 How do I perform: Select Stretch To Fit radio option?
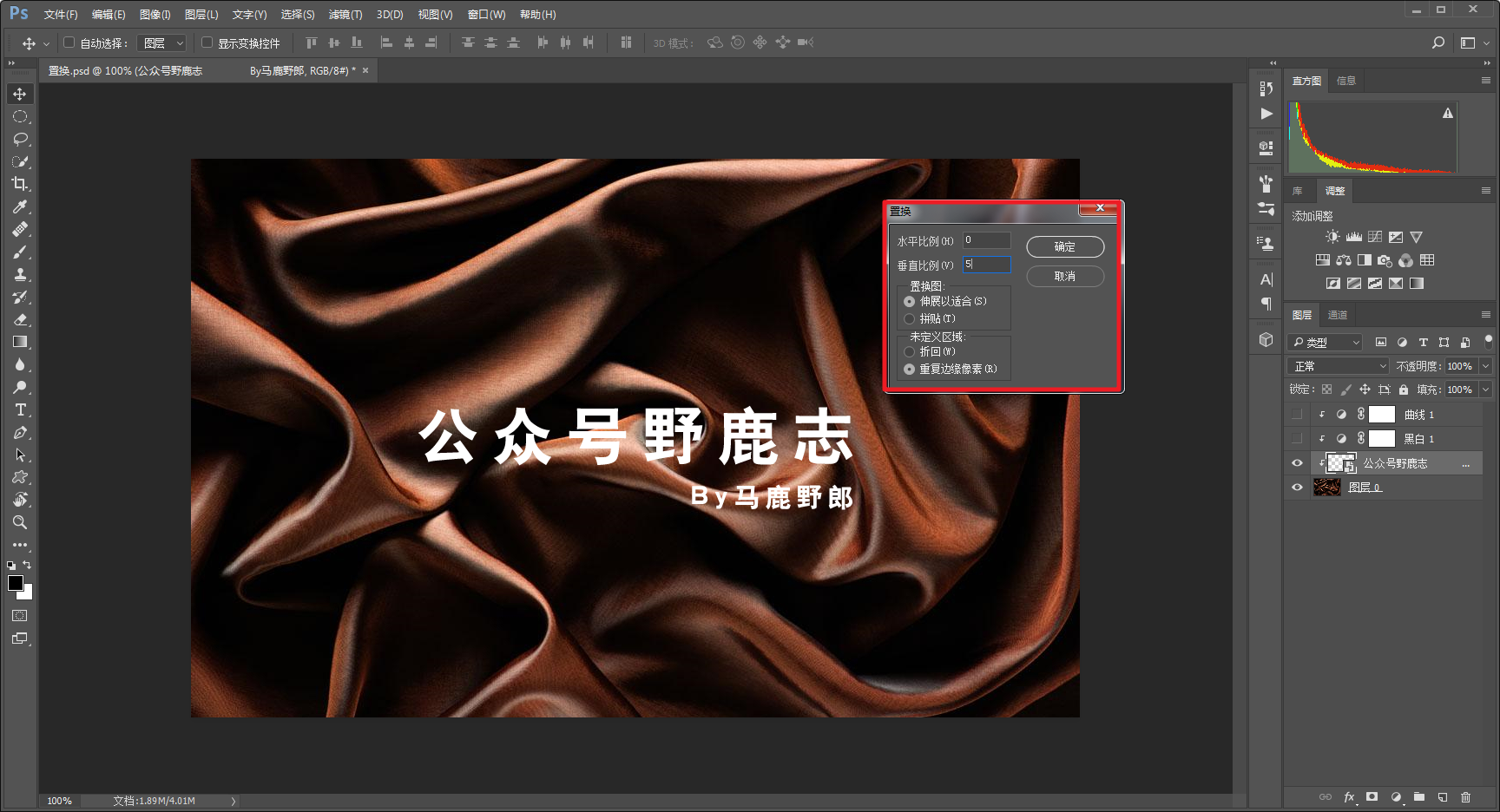point(909,302)
